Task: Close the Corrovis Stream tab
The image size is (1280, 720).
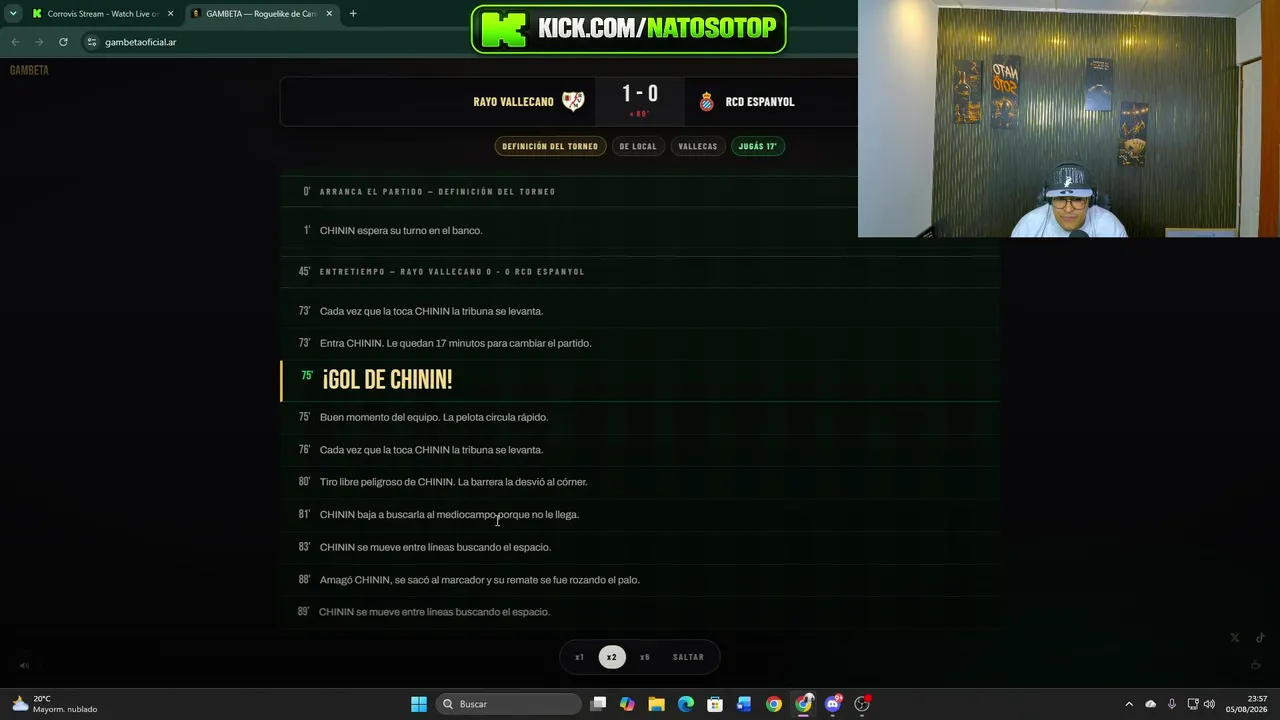Action: pos(170,14)
